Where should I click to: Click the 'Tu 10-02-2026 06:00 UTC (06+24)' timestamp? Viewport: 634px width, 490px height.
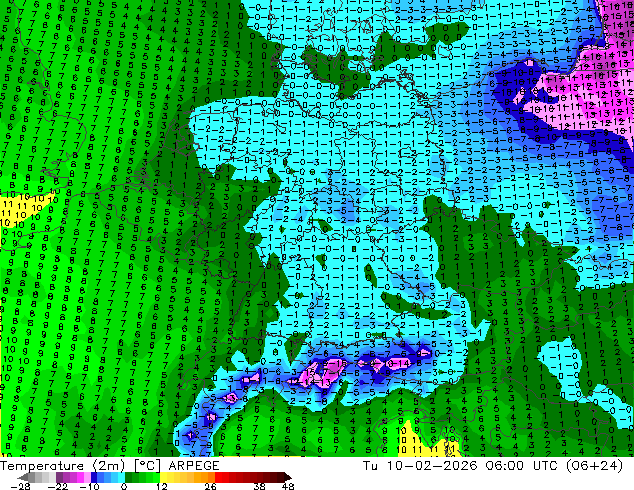(x=493, y=466)
